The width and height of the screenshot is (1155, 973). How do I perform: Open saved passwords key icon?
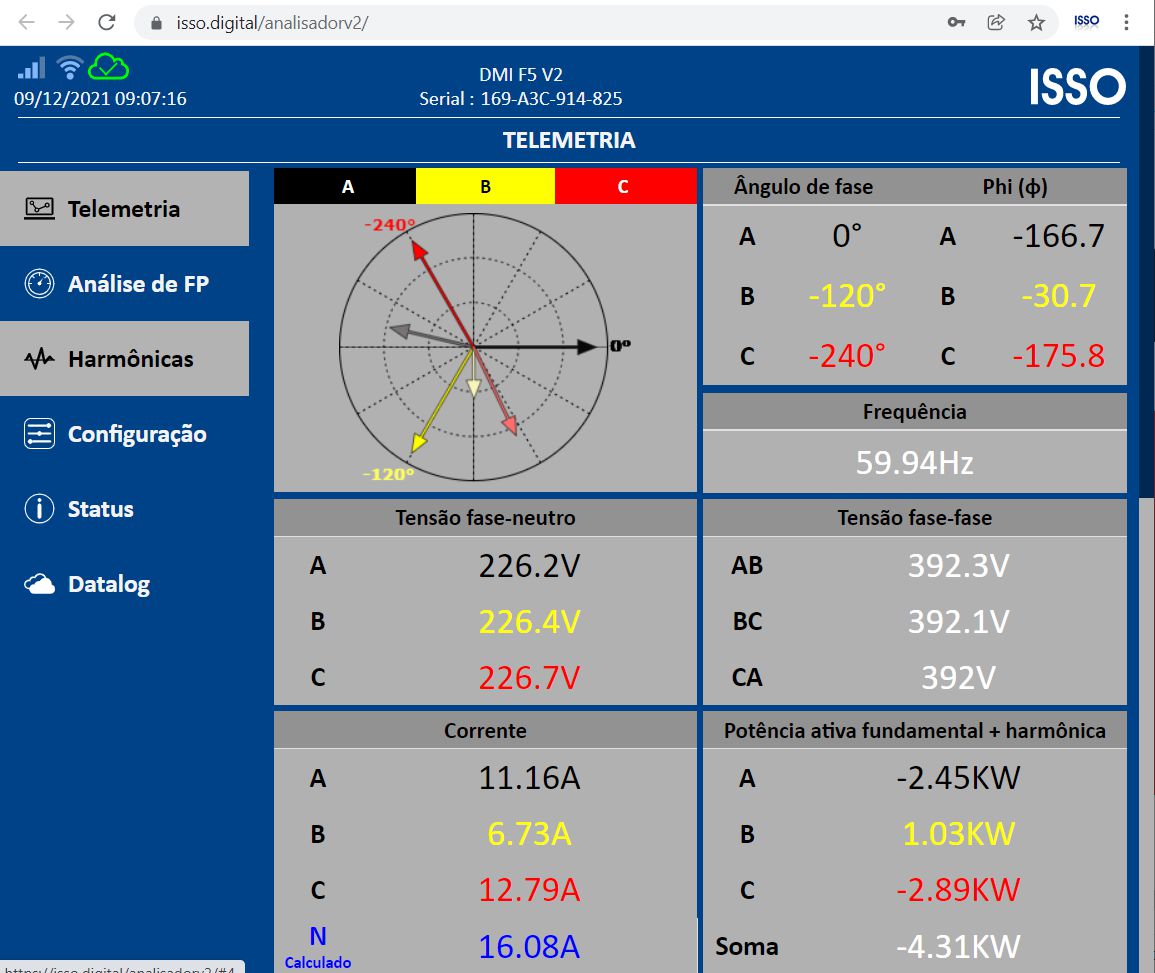956,22
